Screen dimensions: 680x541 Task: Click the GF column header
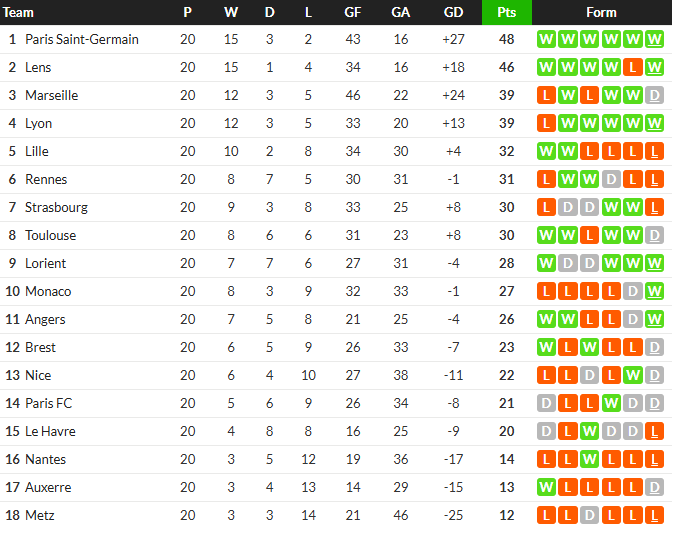(x=353, y=12)
